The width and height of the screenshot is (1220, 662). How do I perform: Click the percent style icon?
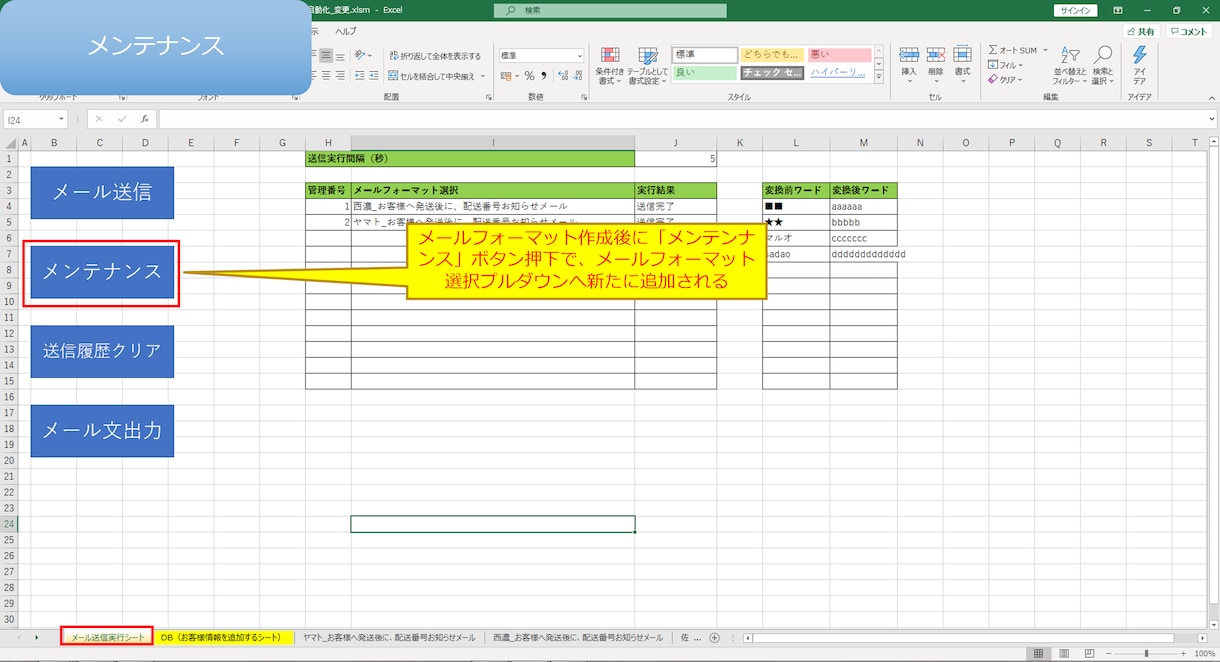529,76
